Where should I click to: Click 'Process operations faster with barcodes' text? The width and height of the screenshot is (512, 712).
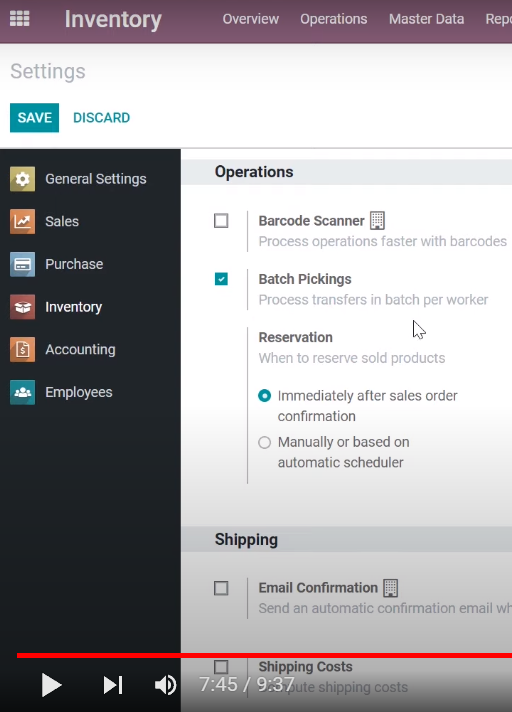tap(383, 241)
